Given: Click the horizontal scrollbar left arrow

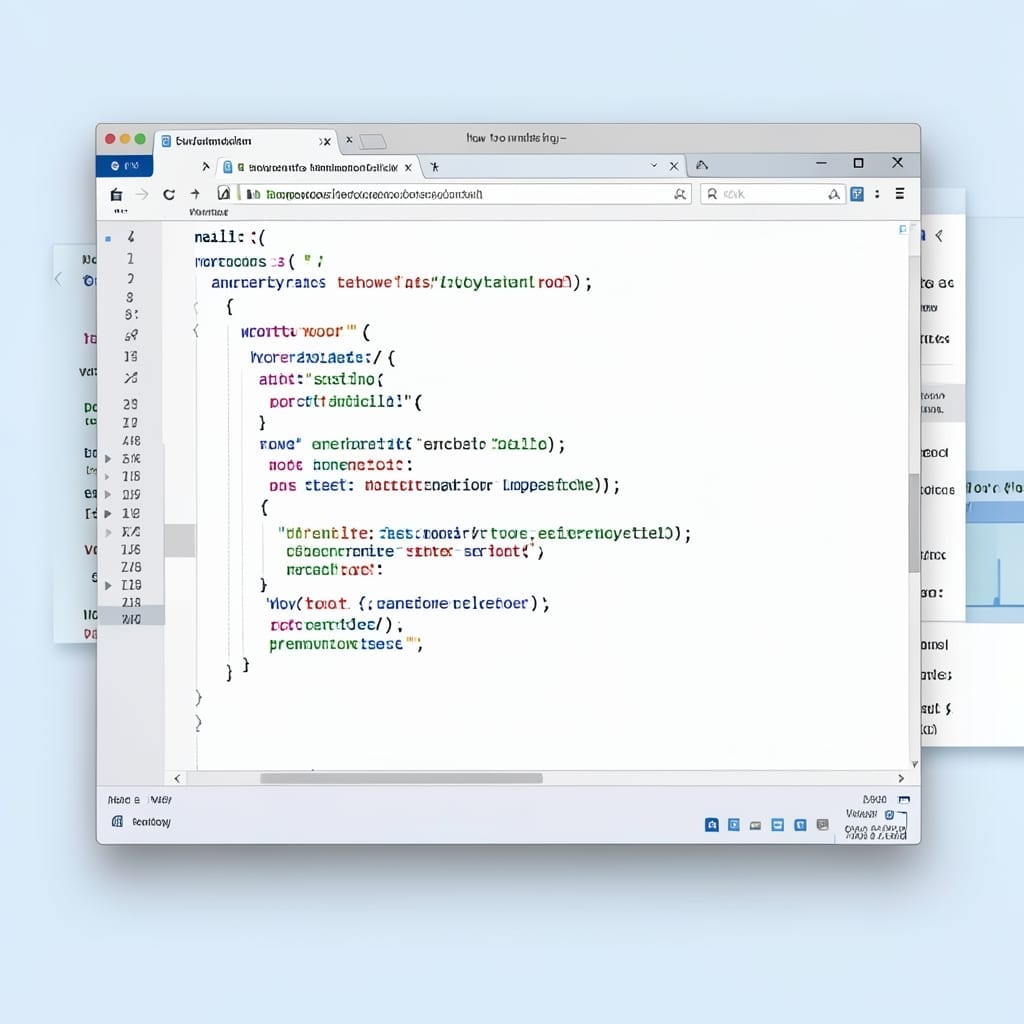Looking at the screenshot, I should click(177, 778).
